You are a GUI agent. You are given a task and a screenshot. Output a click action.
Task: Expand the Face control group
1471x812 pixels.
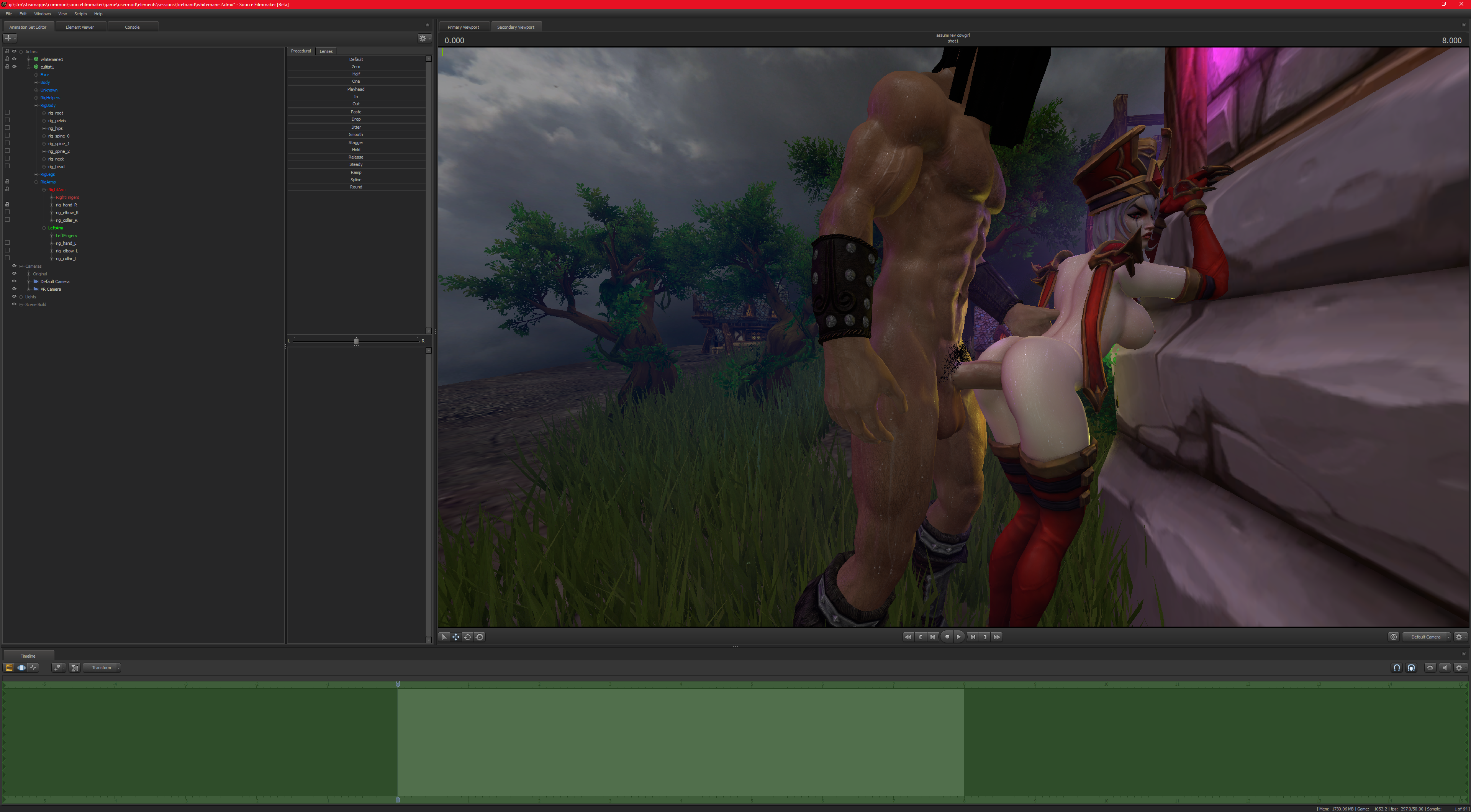36,75
